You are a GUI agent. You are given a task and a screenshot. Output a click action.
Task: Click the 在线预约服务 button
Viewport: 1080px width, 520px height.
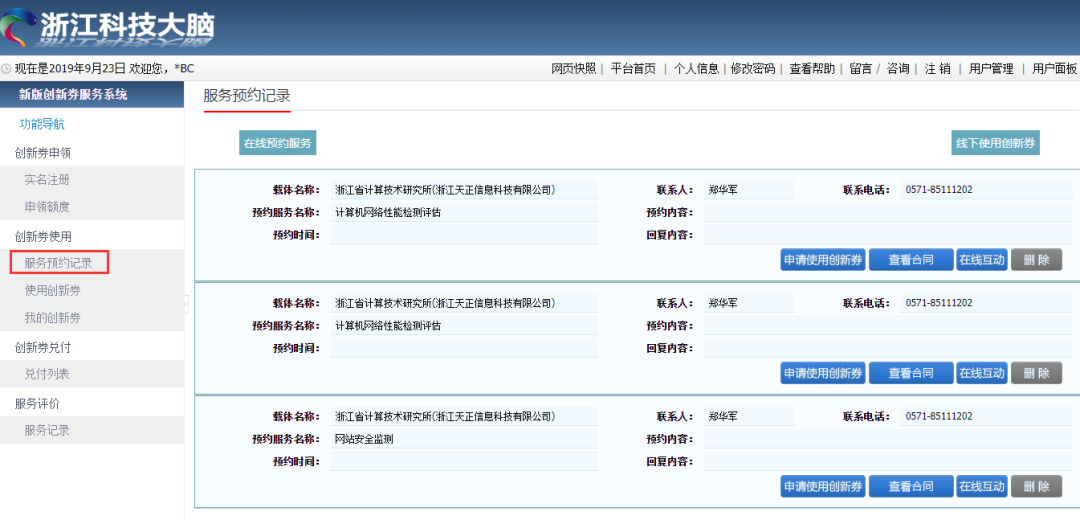click(x=278, y=143)
